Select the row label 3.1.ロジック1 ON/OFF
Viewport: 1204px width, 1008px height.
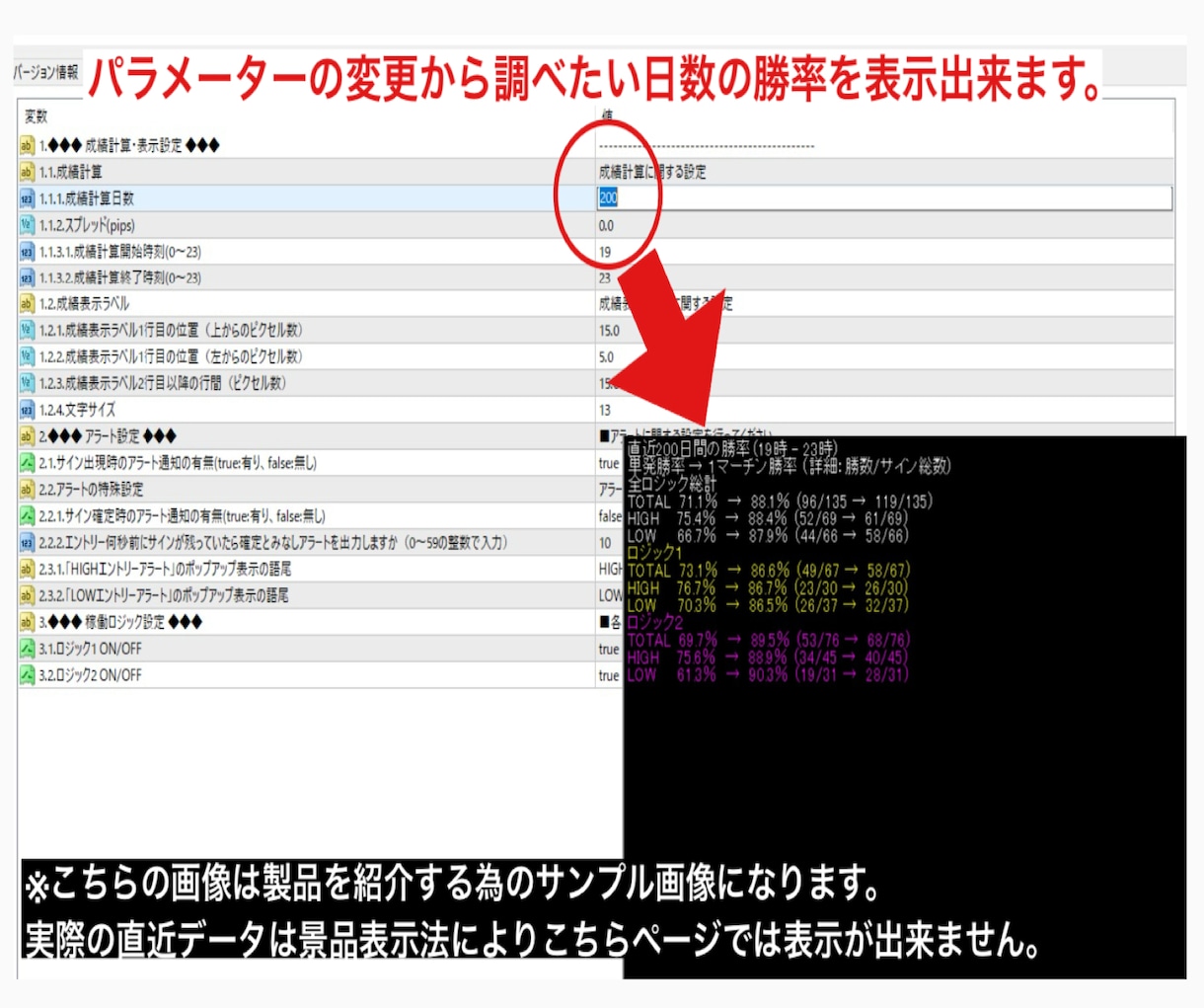point(90,649)
